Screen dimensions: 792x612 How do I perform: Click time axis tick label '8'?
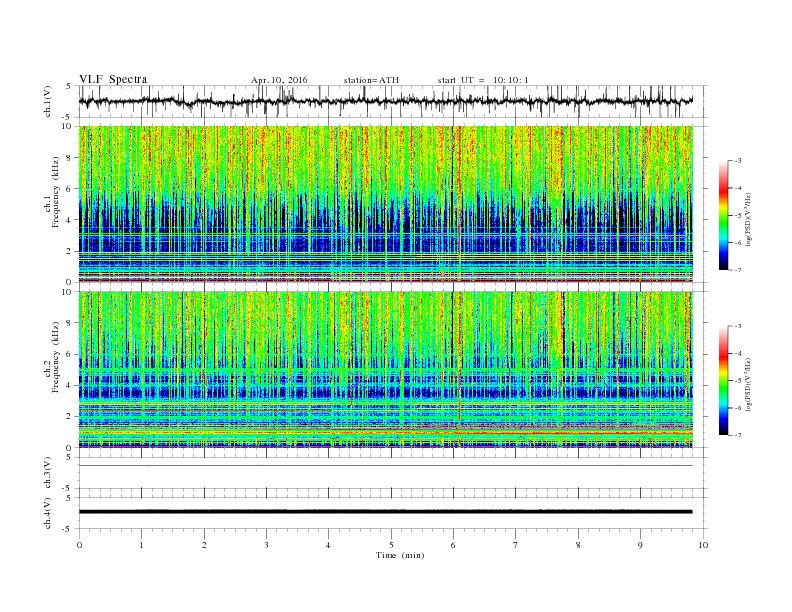click(x=578, y=545)
